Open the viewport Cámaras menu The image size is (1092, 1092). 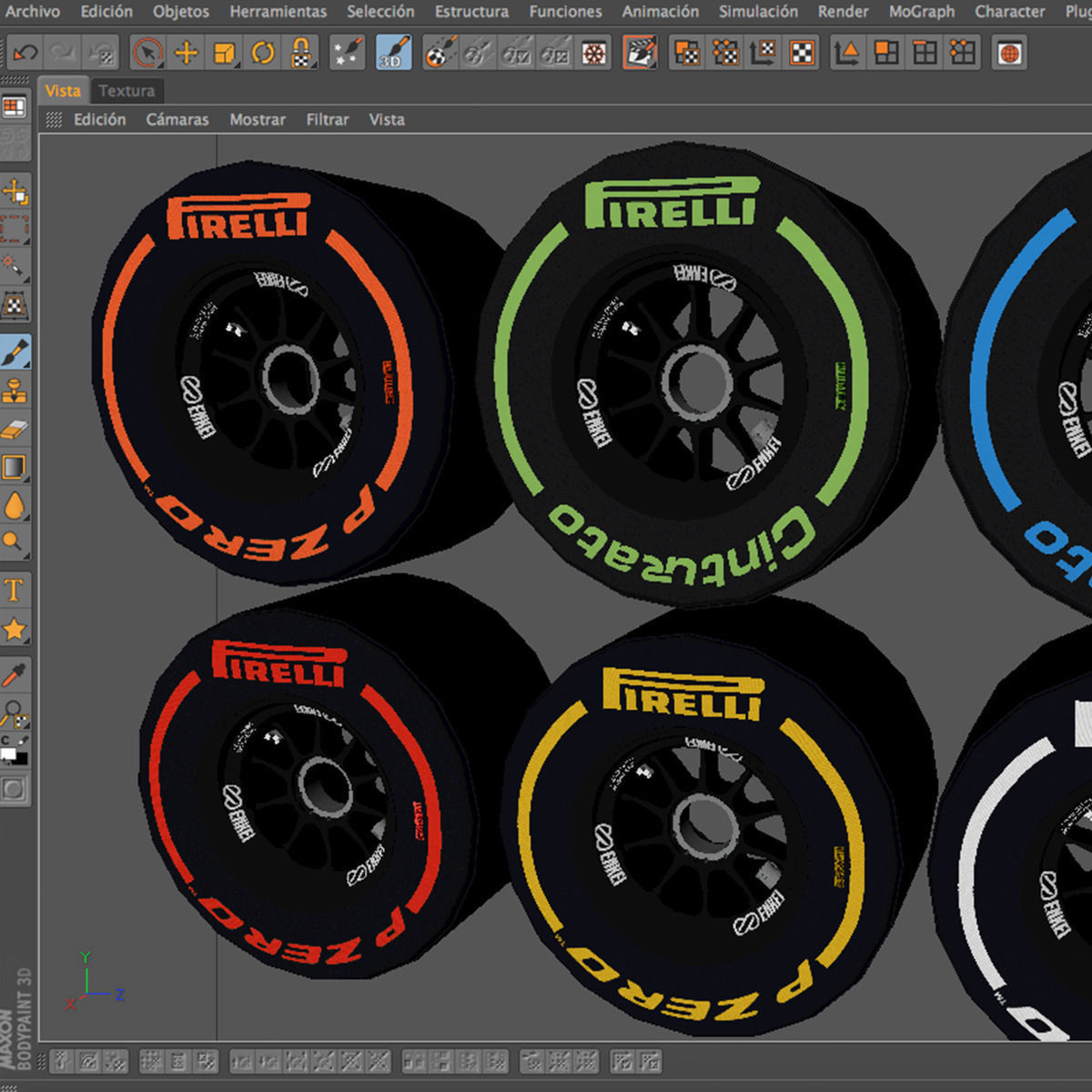pos(177,119)
